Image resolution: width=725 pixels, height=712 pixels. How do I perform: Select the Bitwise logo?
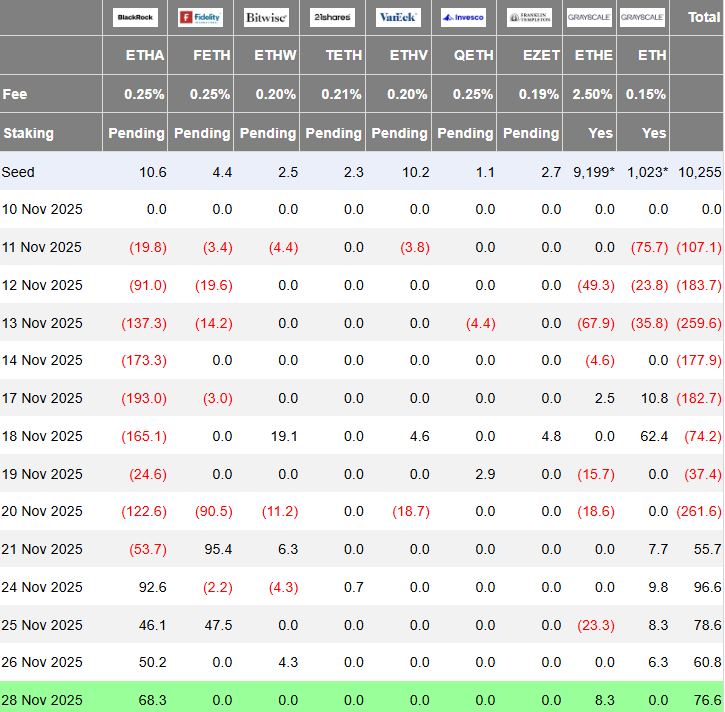[x=267, y=17]
